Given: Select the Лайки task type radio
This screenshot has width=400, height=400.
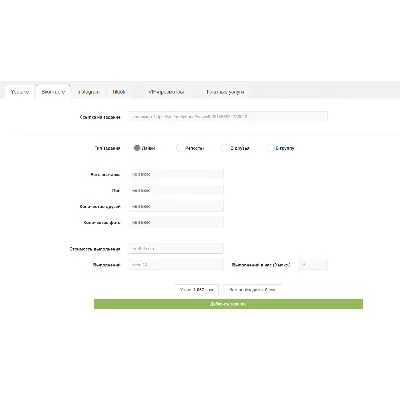Looking at the screenshot, I should (136, 148).
